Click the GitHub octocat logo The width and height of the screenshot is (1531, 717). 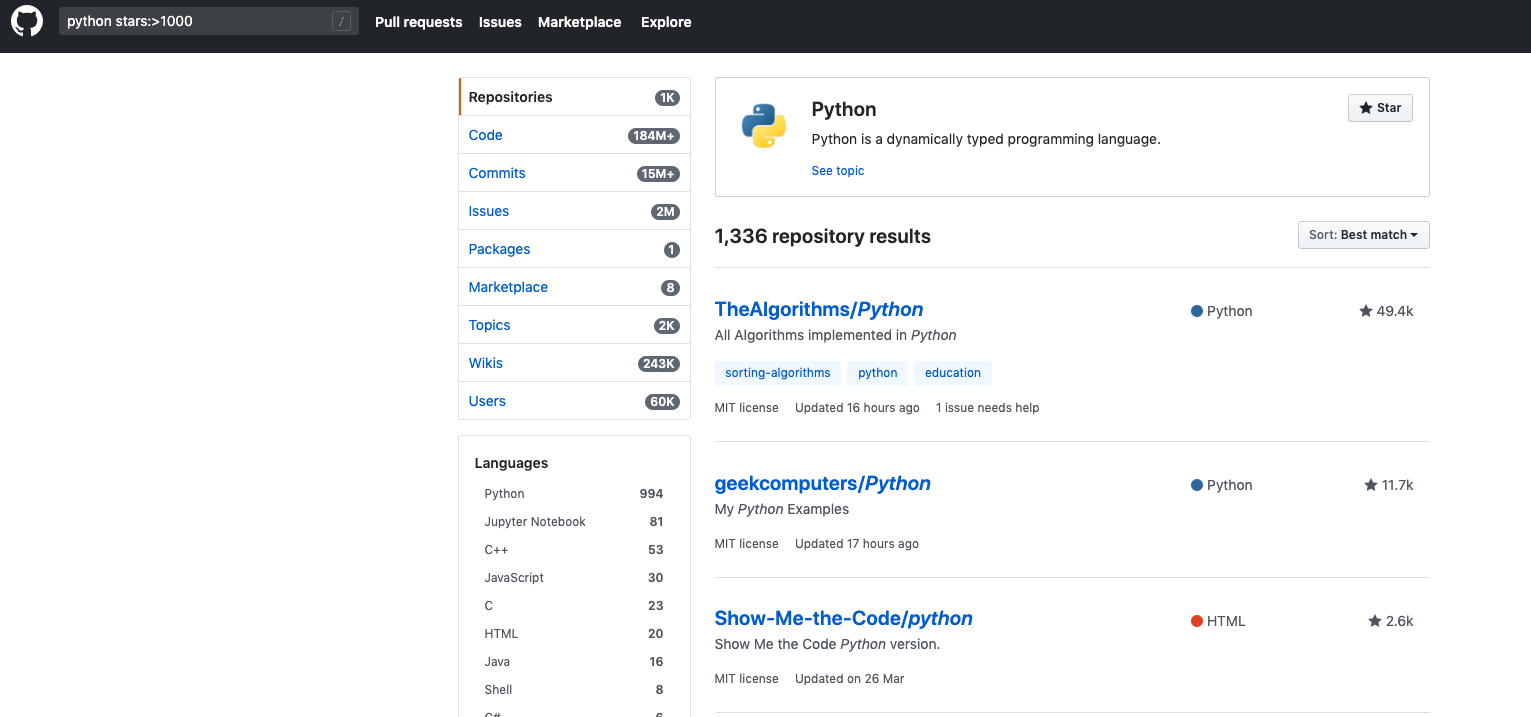click(26, 21)
